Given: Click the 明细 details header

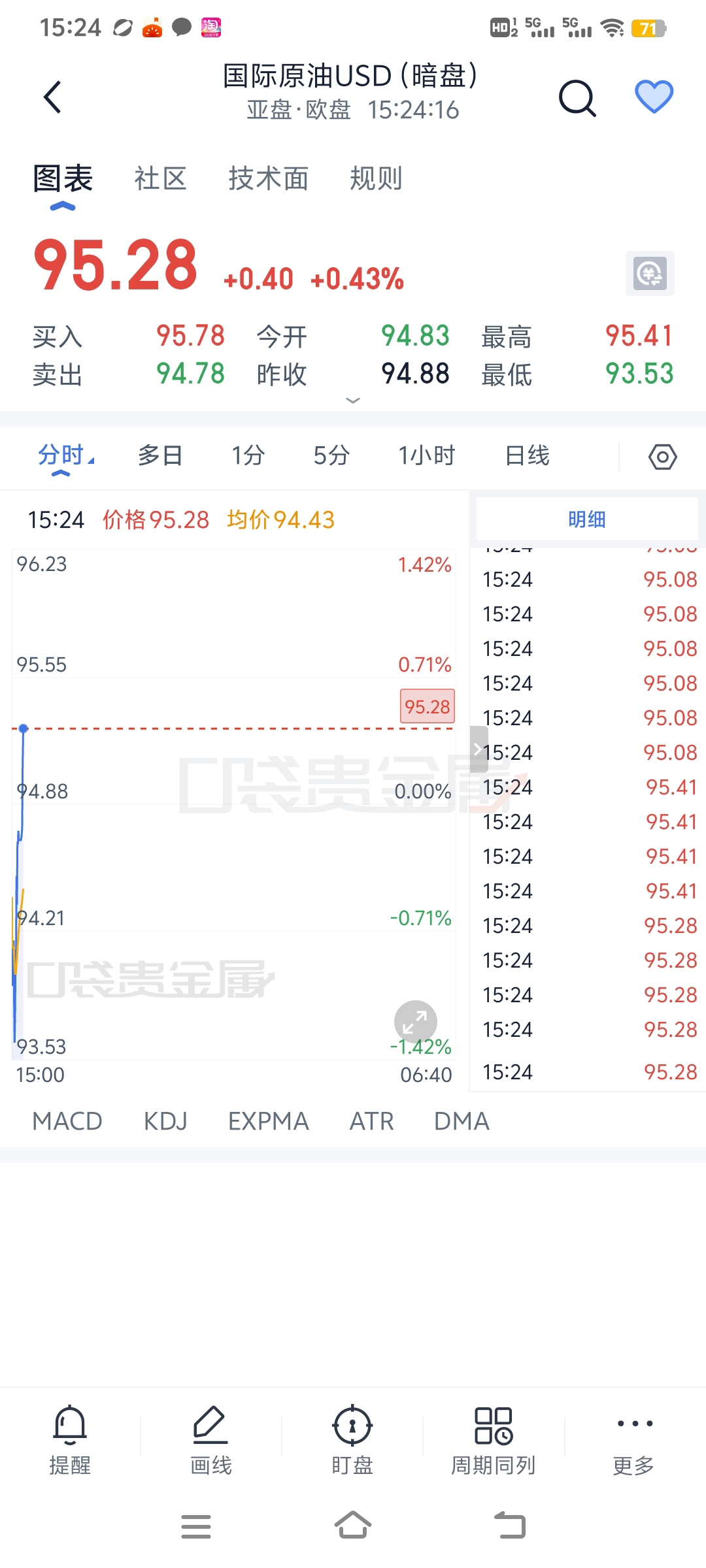Looking at the screenshot, I should [587, 519].
